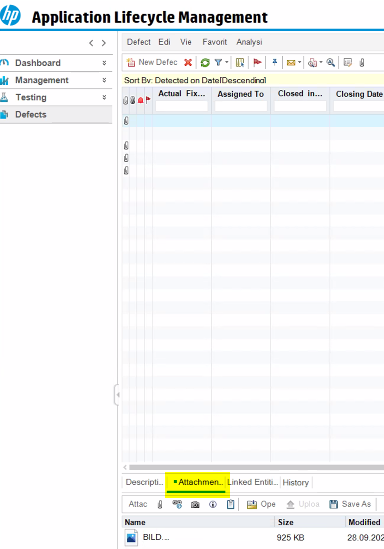Click the BILD image file icon
The width and height of the screenshot is (384, 549).
[131, 537]
